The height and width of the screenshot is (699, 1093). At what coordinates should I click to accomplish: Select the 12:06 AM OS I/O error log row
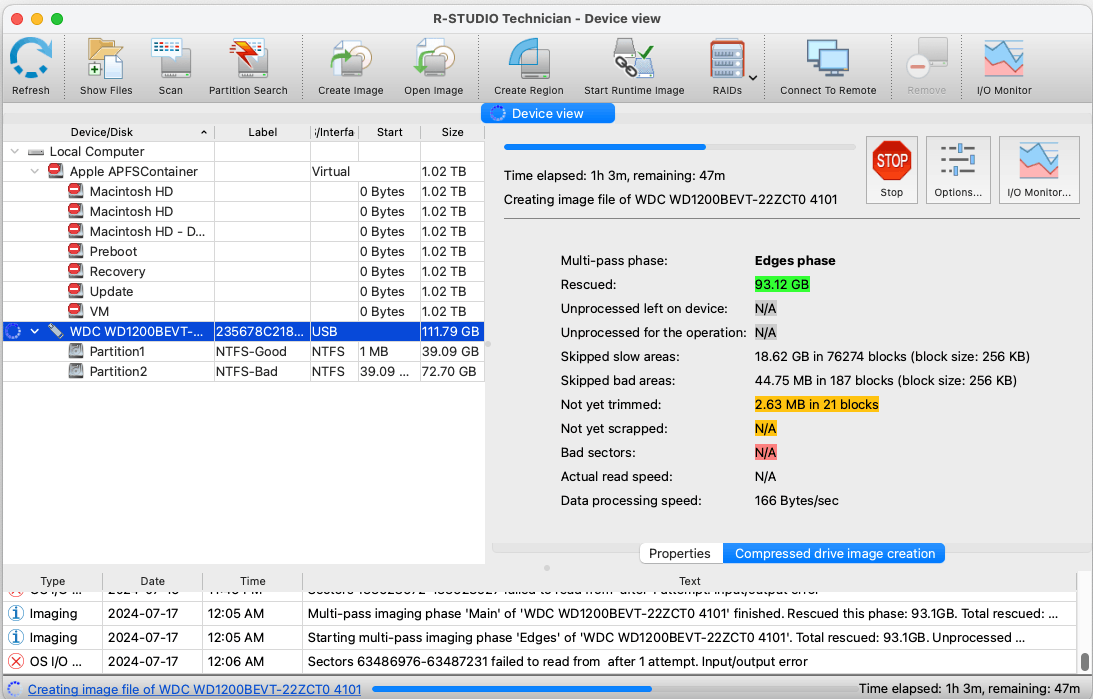tap(540, 661)
